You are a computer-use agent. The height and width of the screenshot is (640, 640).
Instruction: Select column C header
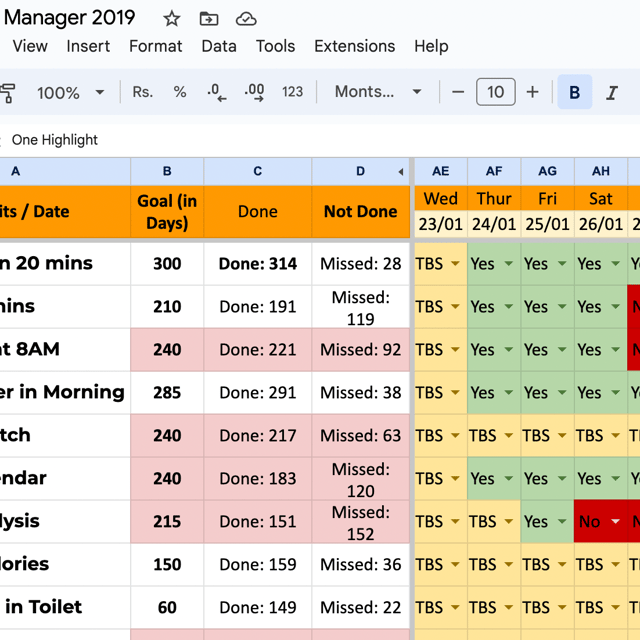tap(258, 171)
